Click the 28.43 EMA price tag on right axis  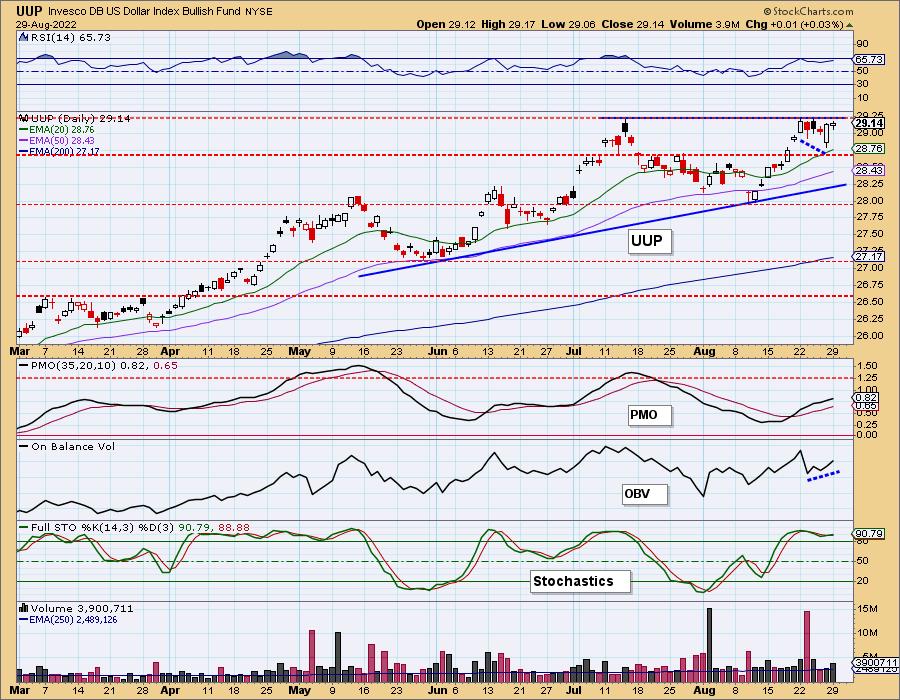(869, 171)
